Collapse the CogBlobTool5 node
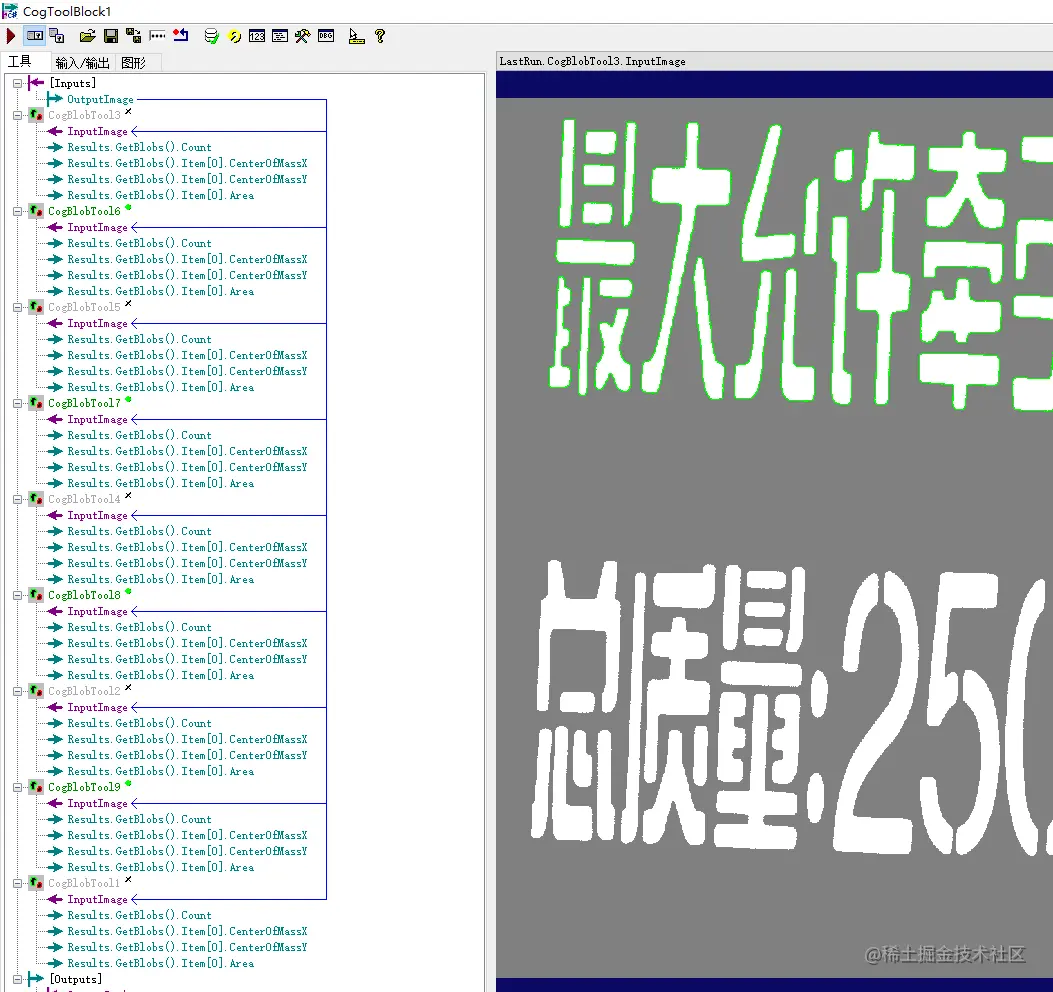Screen dimensions: 1053x992 click(x=17, y=308)
